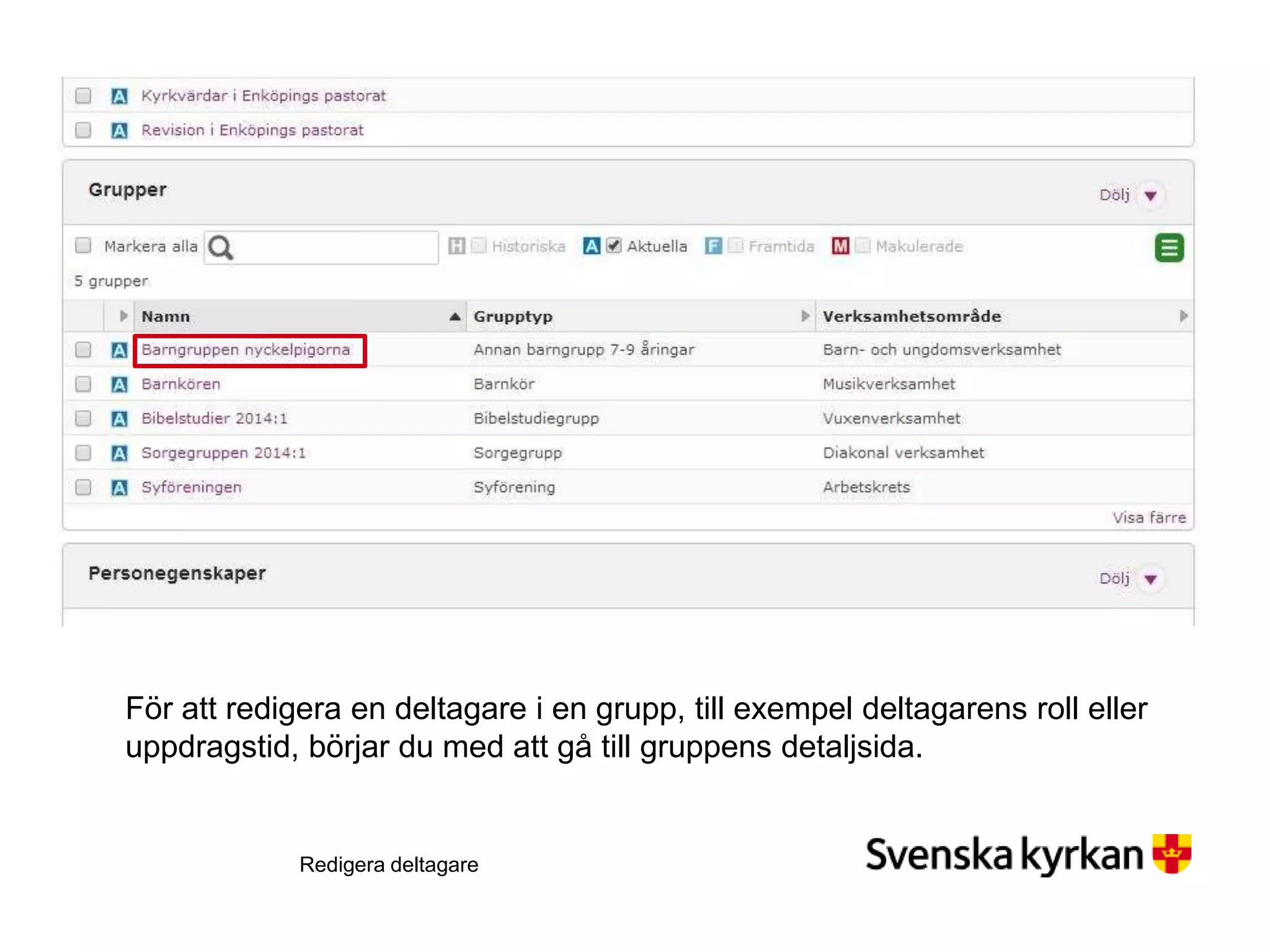
Task: Collapse the Personegenskaper panel arrow
Action: click(1150, 580)
